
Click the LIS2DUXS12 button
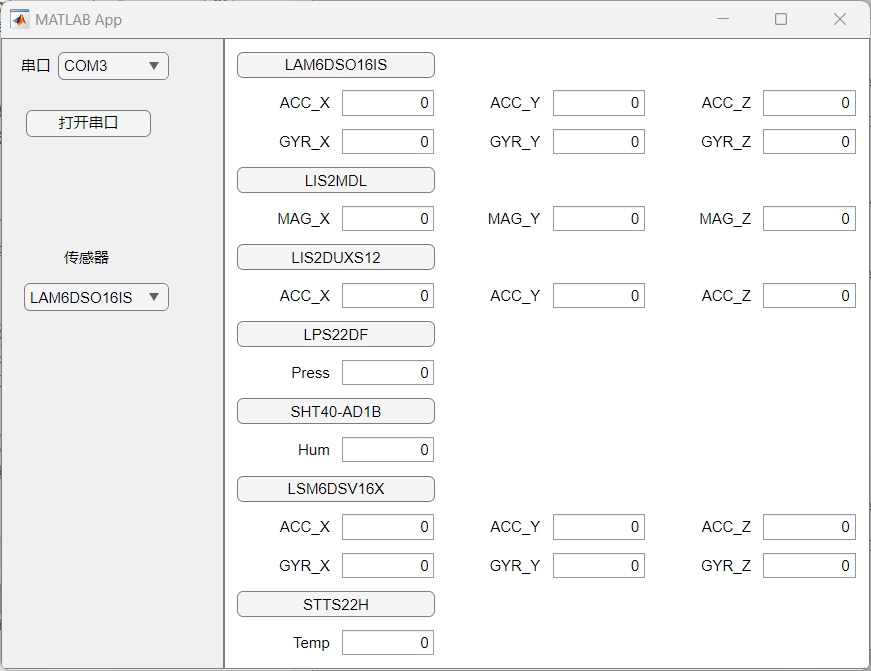point(336,258)
